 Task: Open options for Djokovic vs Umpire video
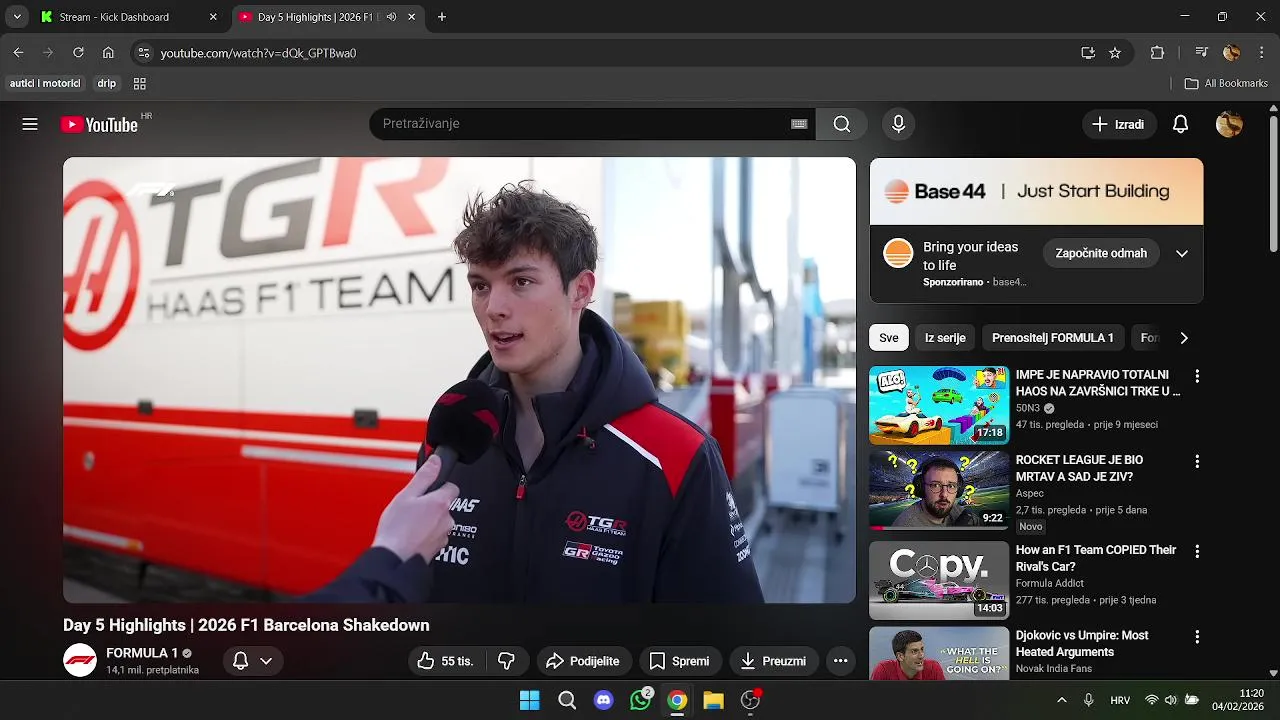click(x=1196, y=636)
